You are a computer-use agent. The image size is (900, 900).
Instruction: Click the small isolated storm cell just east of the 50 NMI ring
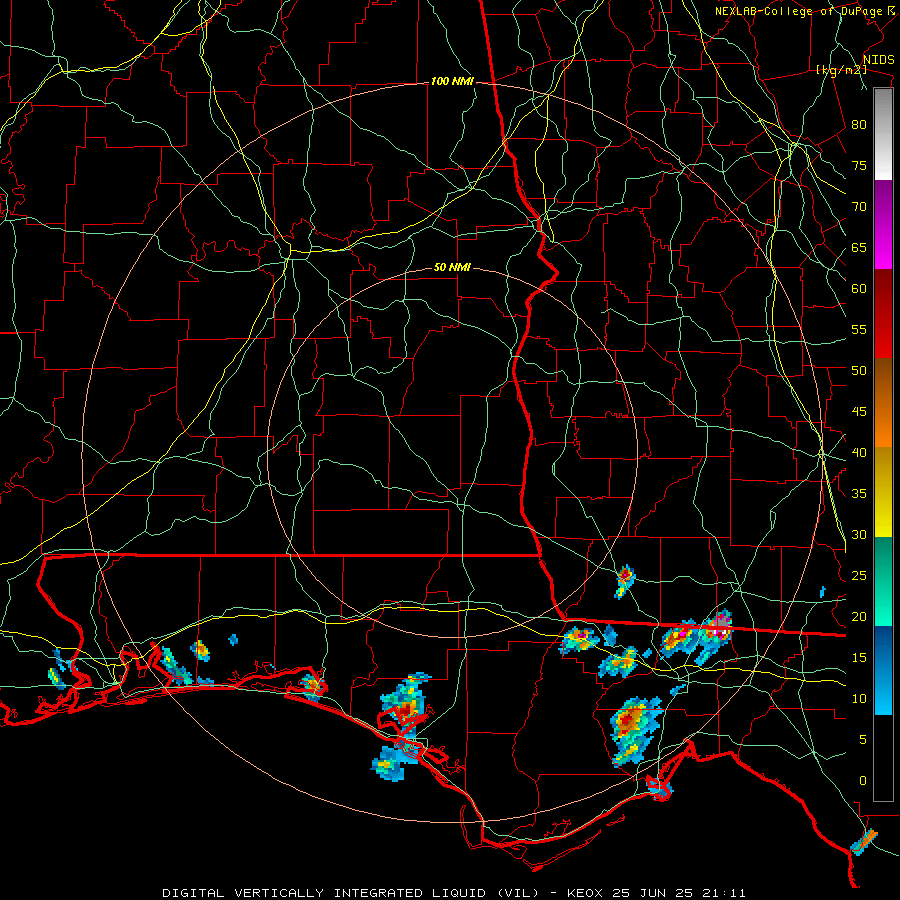tap(624, 580)
